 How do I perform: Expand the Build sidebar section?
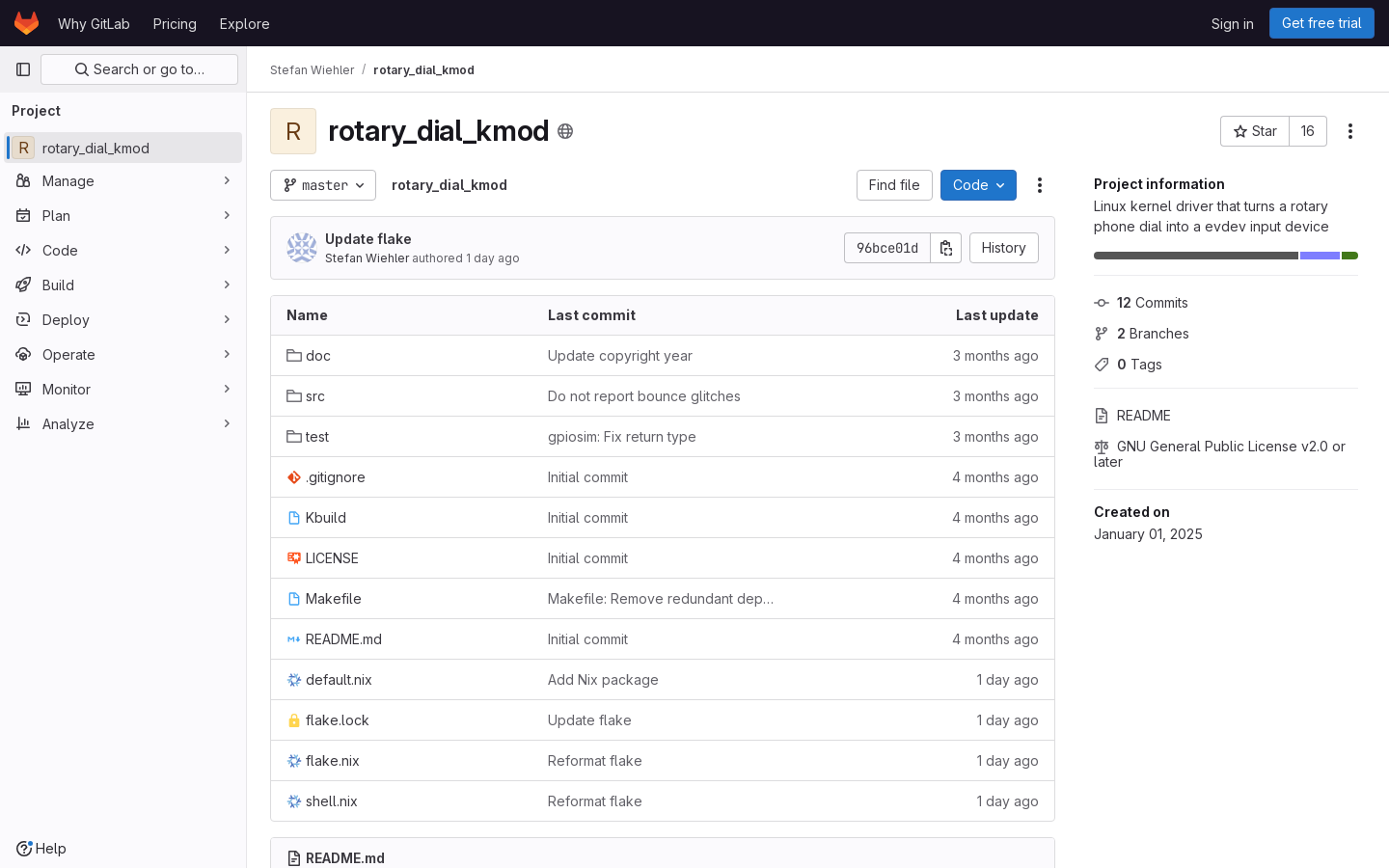123,285
